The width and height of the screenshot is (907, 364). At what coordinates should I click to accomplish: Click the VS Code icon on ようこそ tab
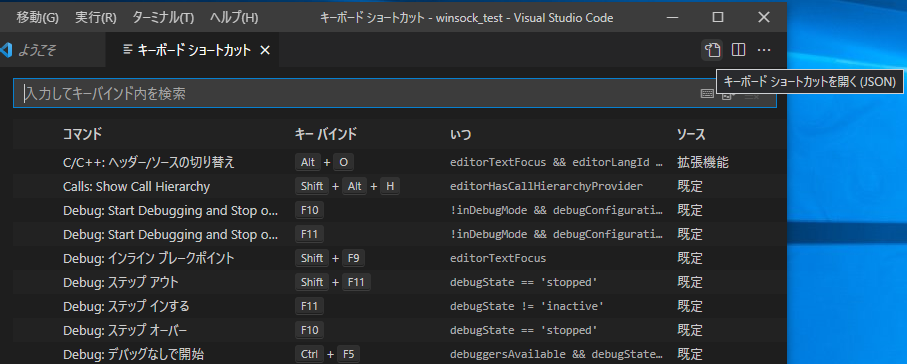pos(6,50)
